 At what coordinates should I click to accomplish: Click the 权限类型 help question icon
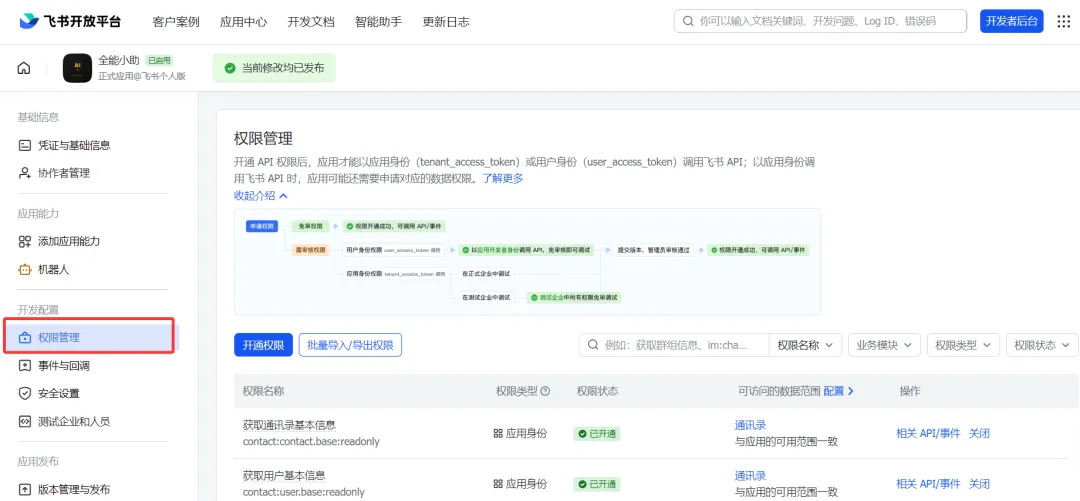(546, 391)
